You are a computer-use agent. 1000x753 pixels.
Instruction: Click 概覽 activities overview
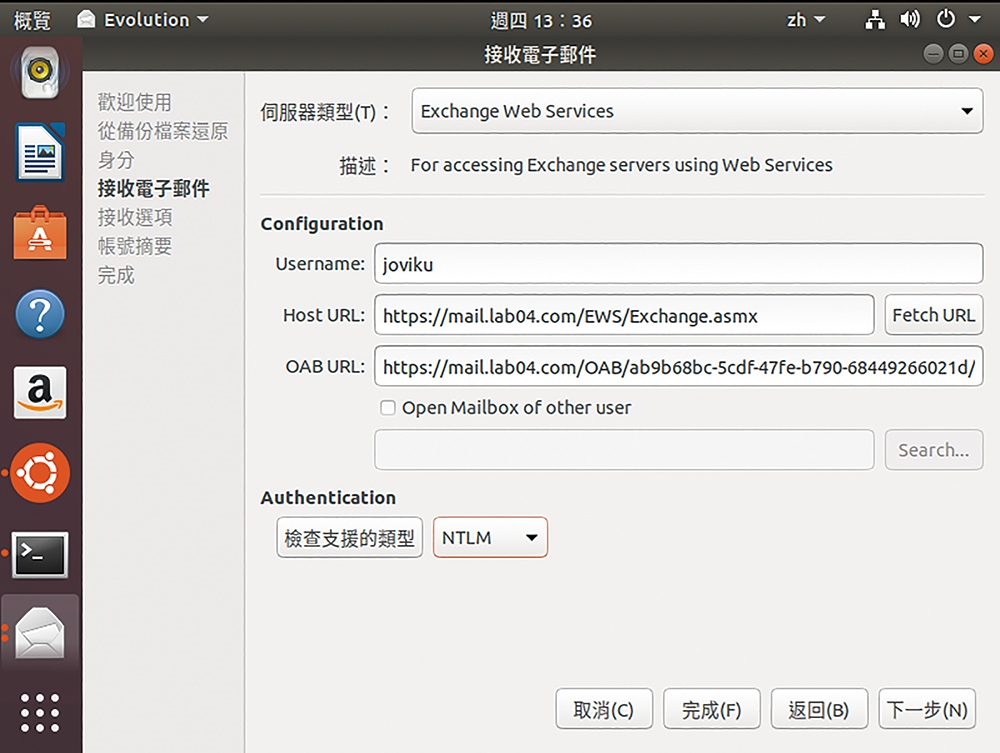click(32, 20)
